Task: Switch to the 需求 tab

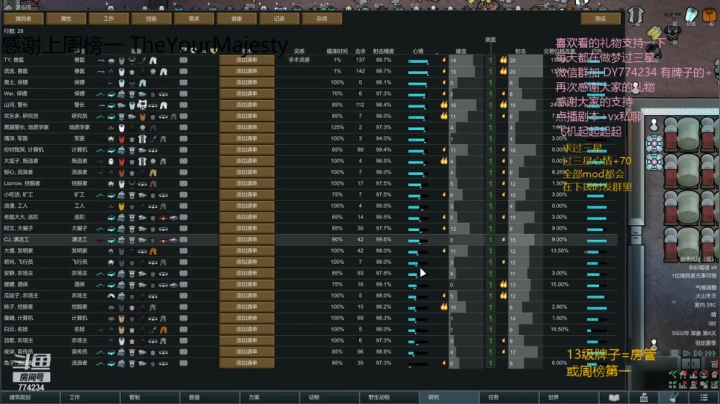Action: point(194,19)
